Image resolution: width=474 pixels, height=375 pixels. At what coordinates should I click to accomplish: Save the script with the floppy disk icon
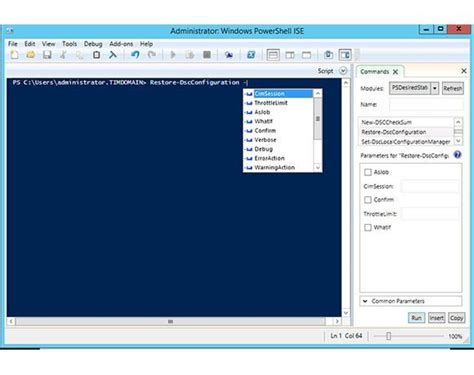coord(47,55)
